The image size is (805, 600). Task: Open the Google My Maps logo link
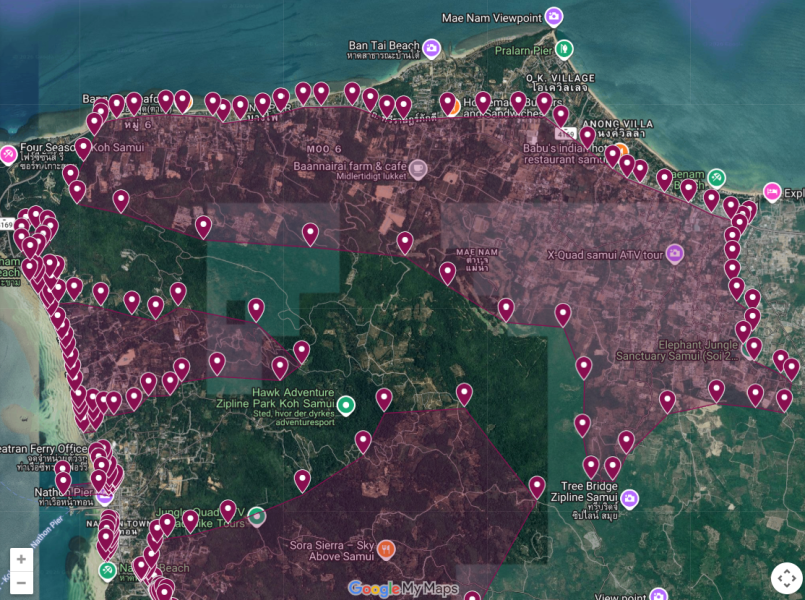[403, 589]
